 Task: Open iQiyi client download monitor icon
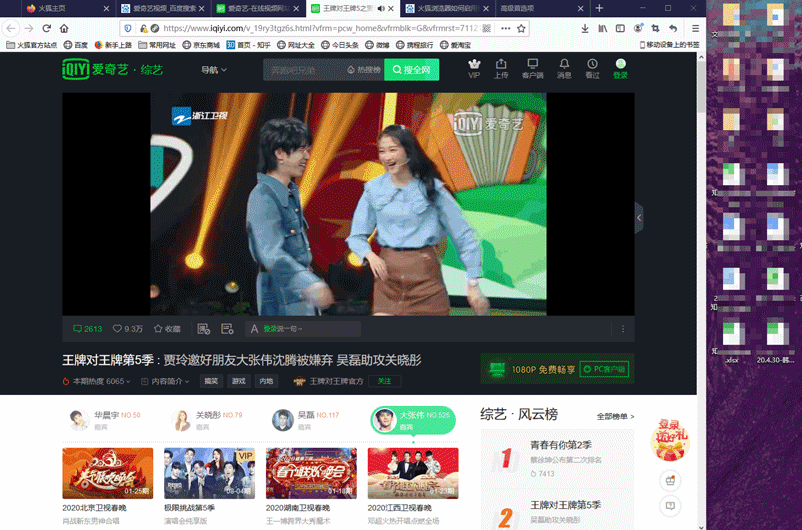point(532,69)
